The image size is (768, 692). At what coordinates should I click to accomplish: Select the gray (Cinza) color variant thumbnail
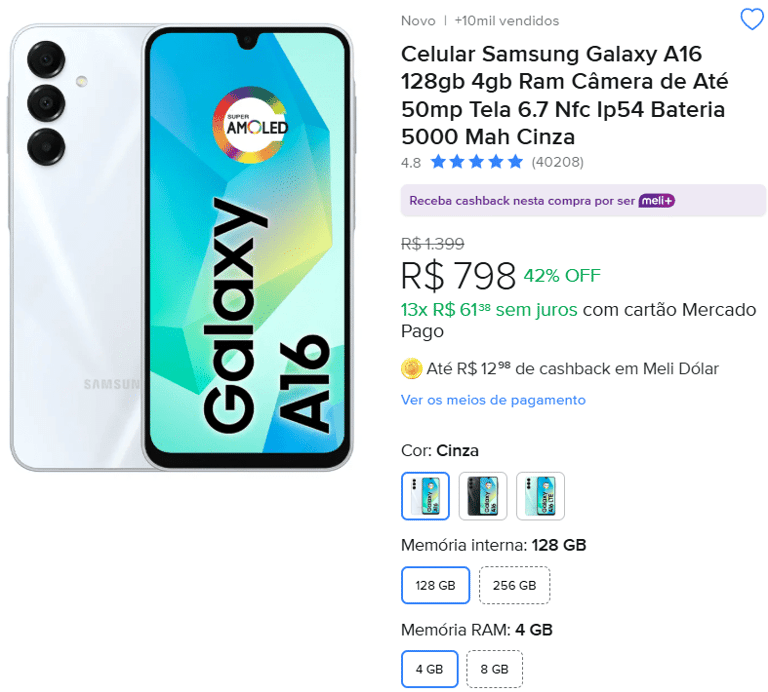(x=425, y=496)
